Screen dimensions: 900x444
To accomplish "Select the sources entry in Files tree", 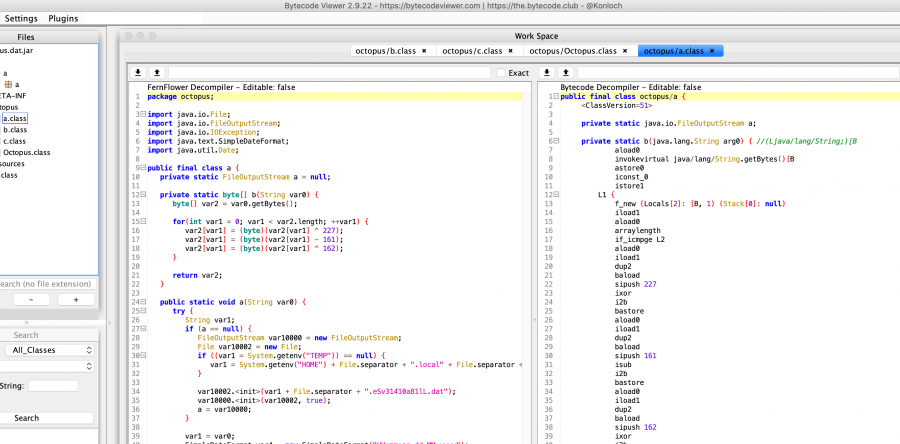I will pos(12,163).
